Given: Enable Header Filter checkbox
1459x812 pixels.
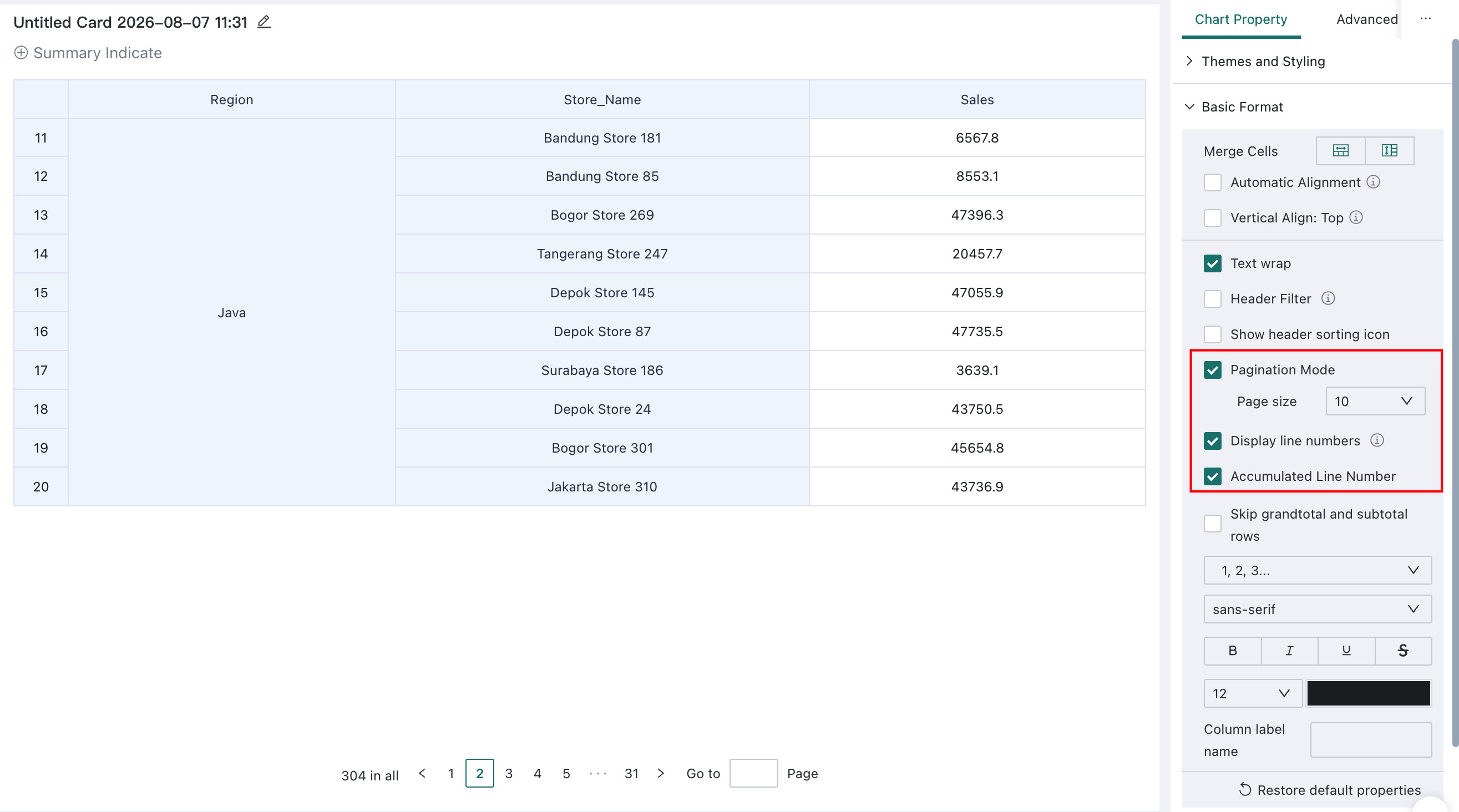Looking at the screenshot, I should [1213, 299].
